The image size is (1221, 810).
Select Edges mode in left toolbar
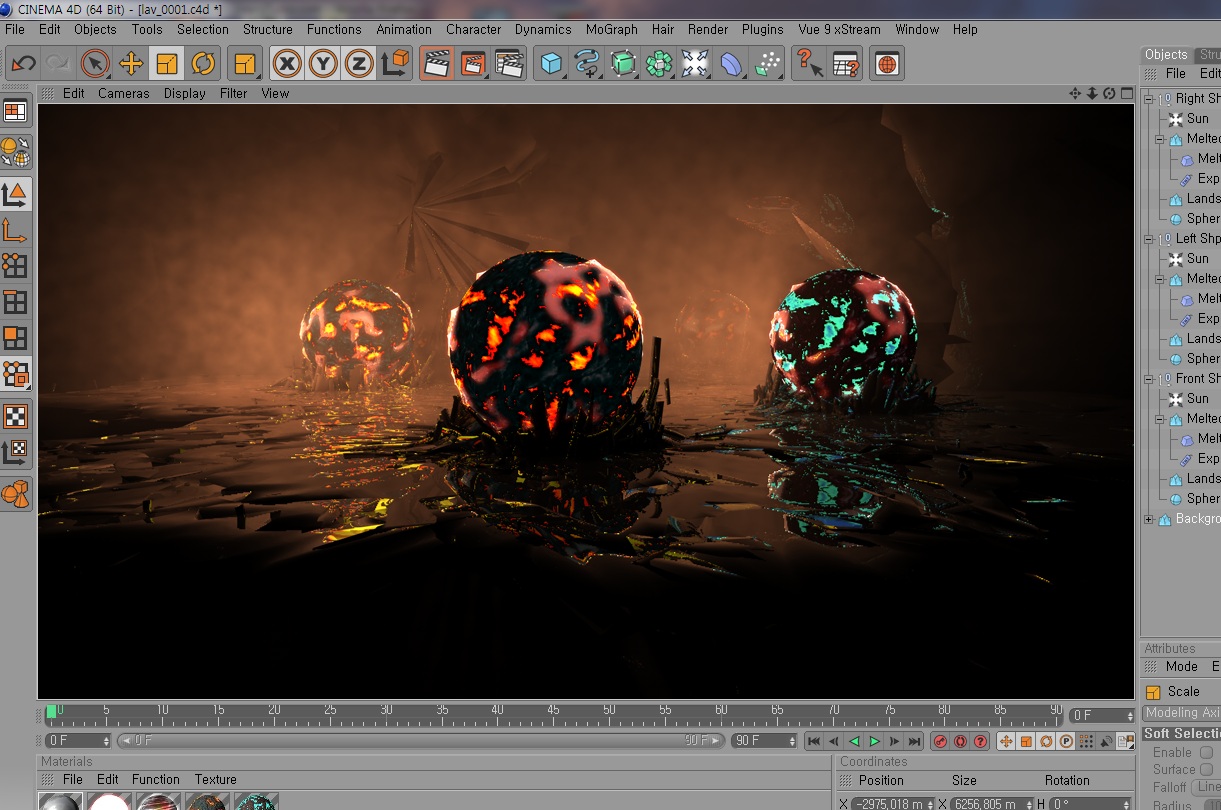[x=15, y=302]
